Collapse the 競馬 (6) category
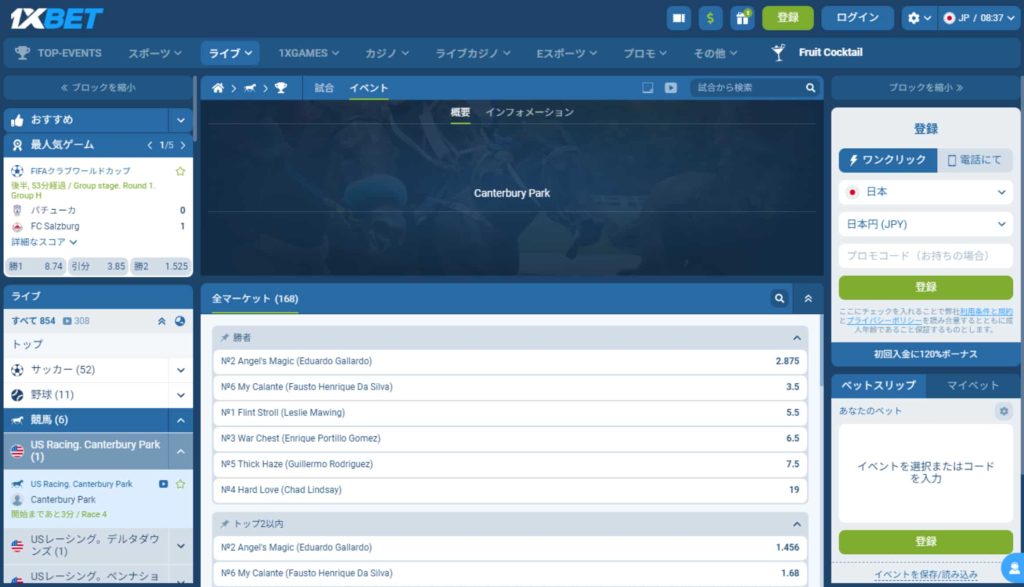Viewport: 1024px width, 587px height. 181,420
